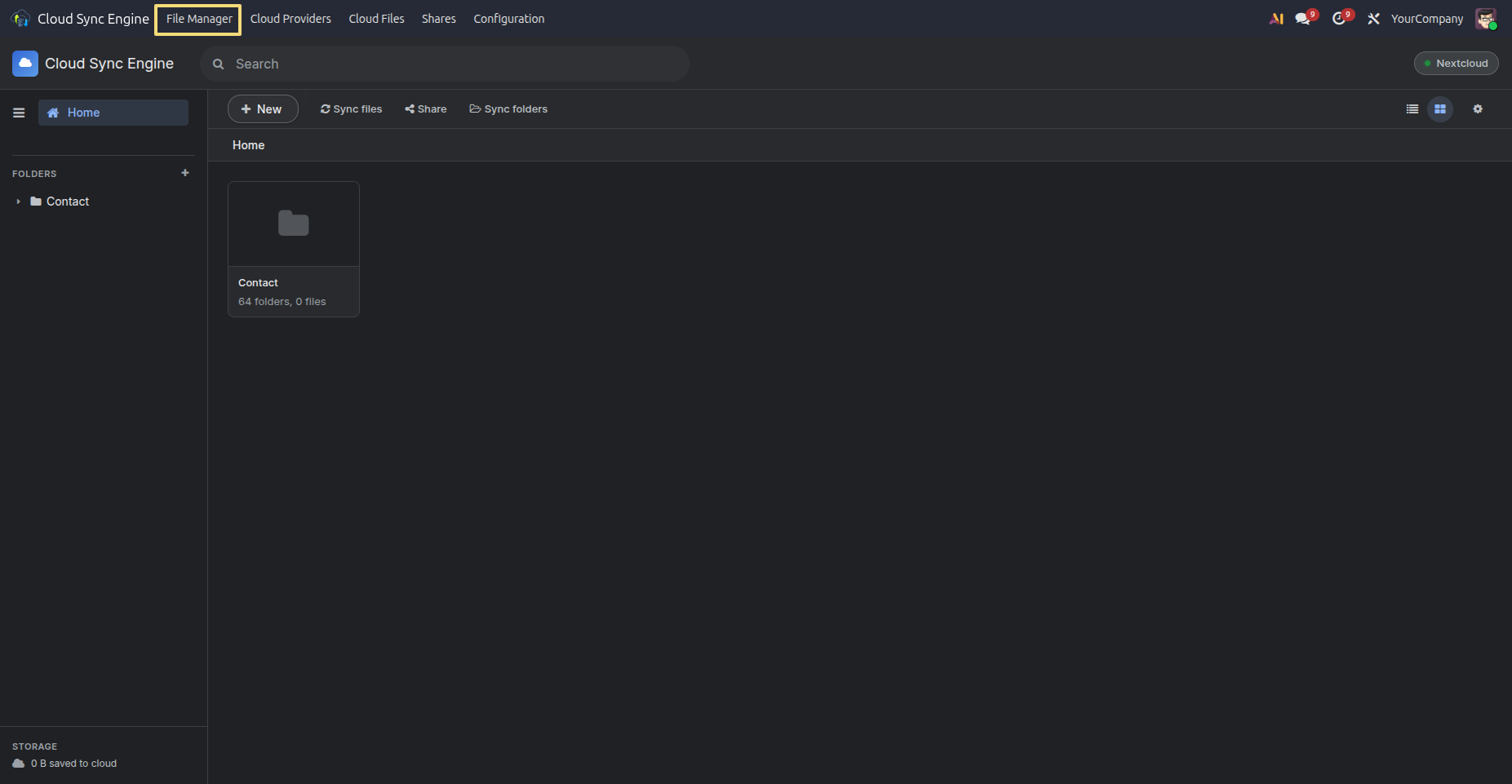Screen dimensions: 1512x784
Task: Open the Configuration menu
Action: [509, 19]
